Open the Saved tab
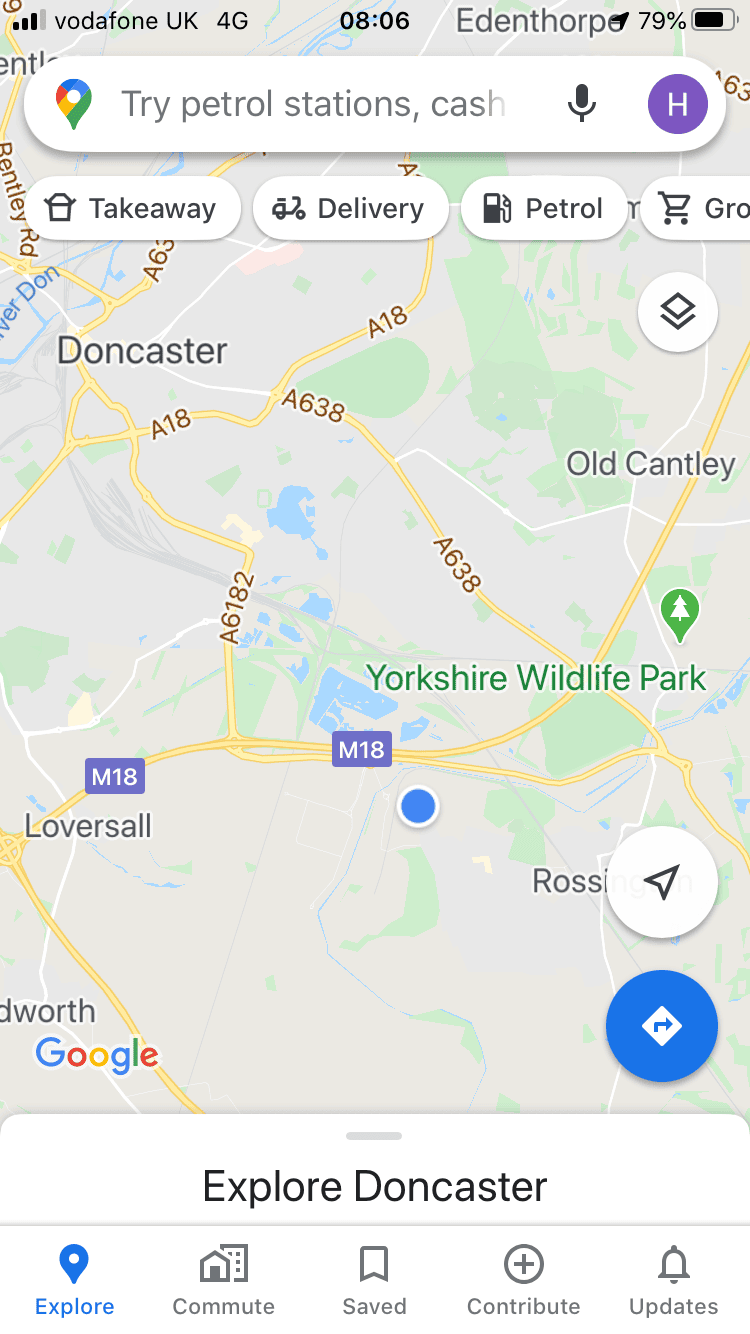 (x=374, y=1280)
